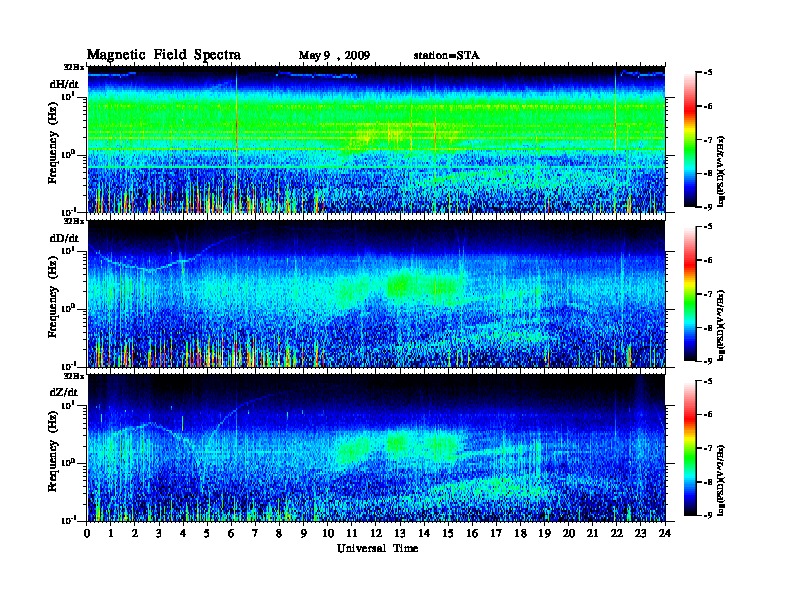
Task: Click 'Frequency (Hz)' label beside dH/dt panel
Action: point(53,144)
